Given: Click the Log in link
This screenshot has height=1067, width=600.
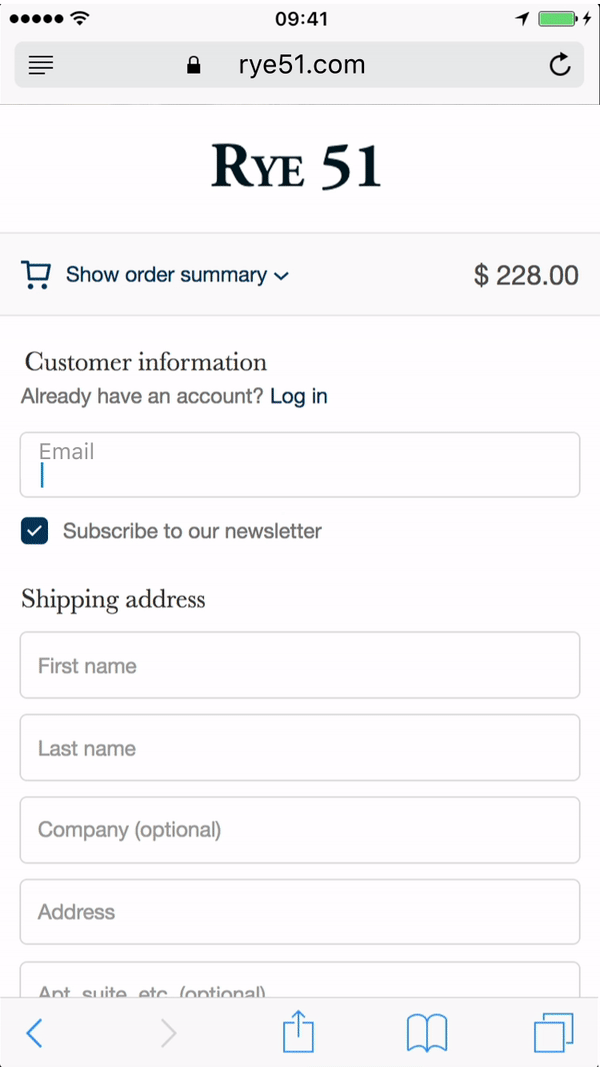Looking at the screenshot, I should click(298, 396).
